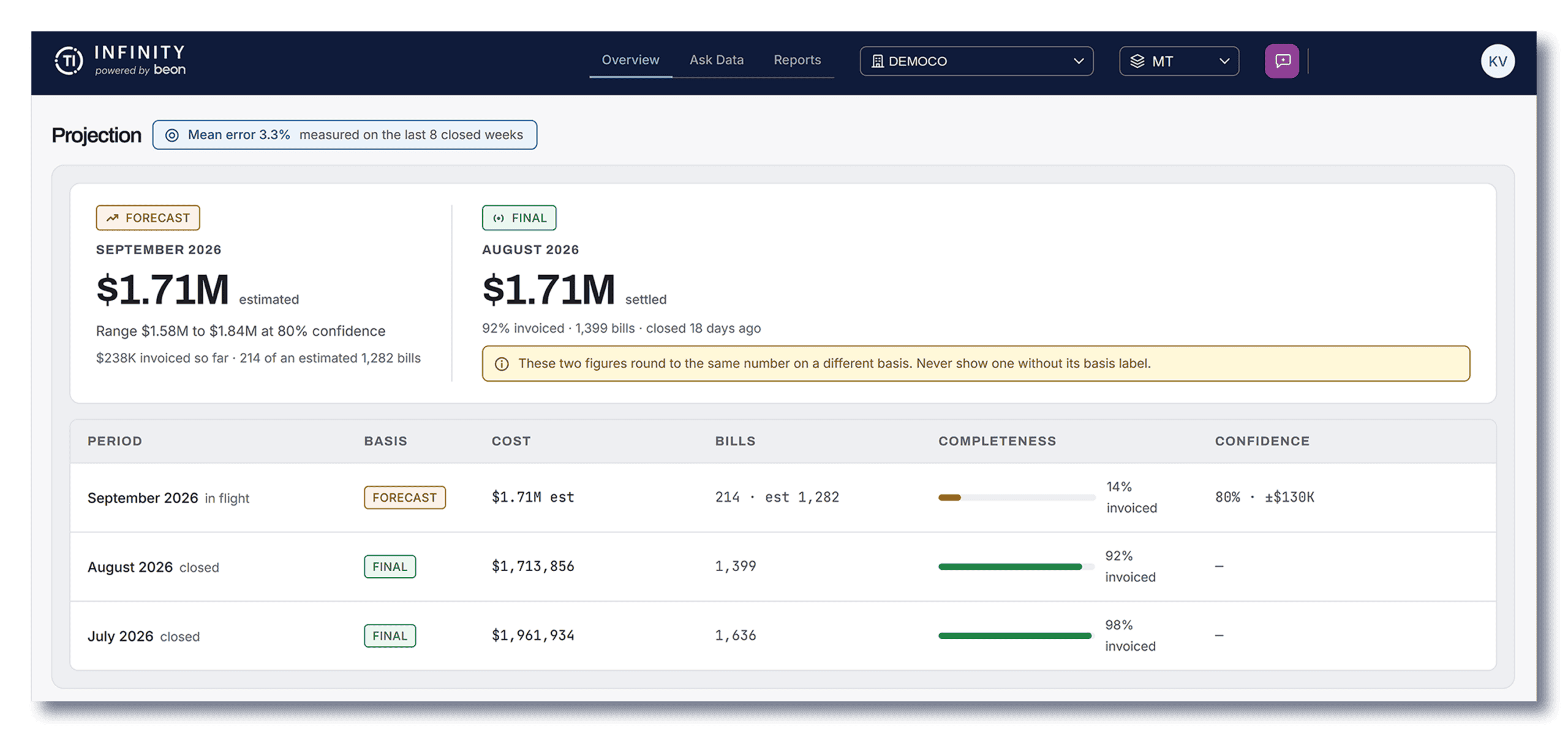Click the '92% invoiced · 1,399 bills' summary line
This screenshot has width=1568, height=753.
click(x=621, y=328)
